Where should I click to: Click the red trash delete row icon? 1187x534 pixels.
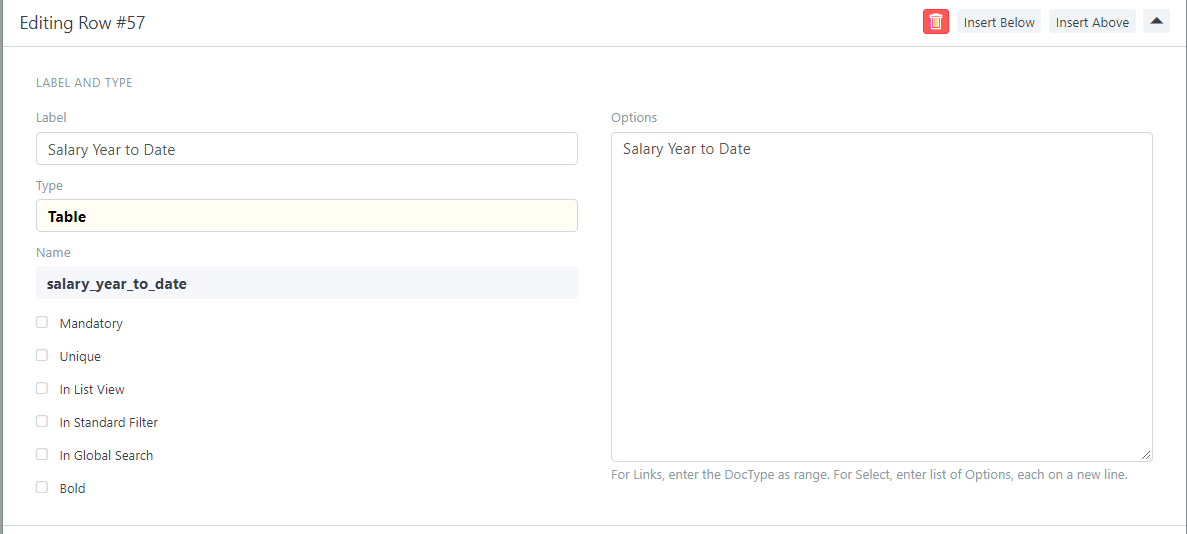935,22
